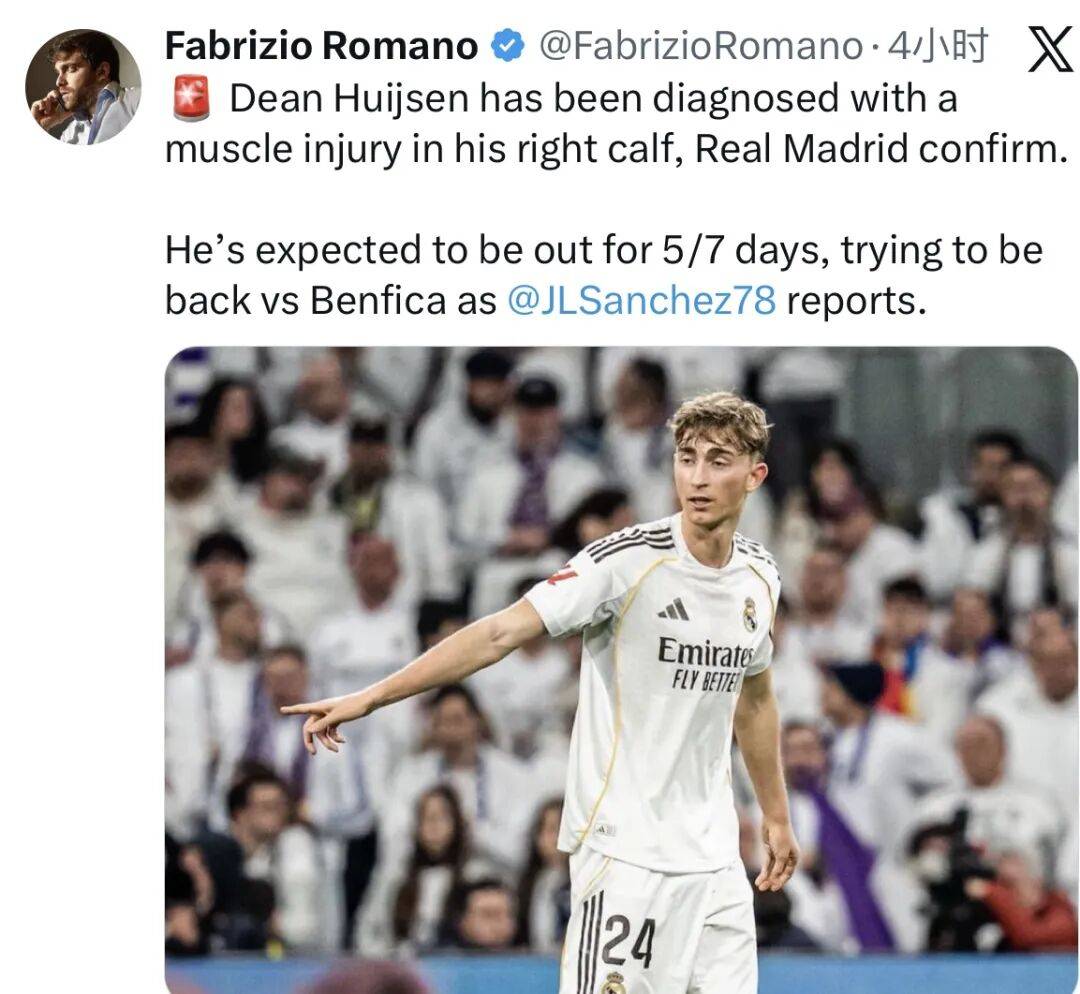Viewport: 1080px width, 994px height.
Task: Click the blue verified badge
Action: pyautogui.click(x=508, y=46)
